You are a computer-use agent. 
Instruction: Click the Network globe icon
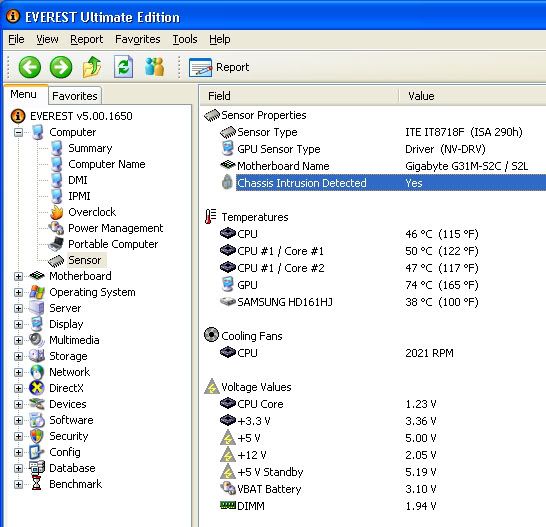(37, 372)
